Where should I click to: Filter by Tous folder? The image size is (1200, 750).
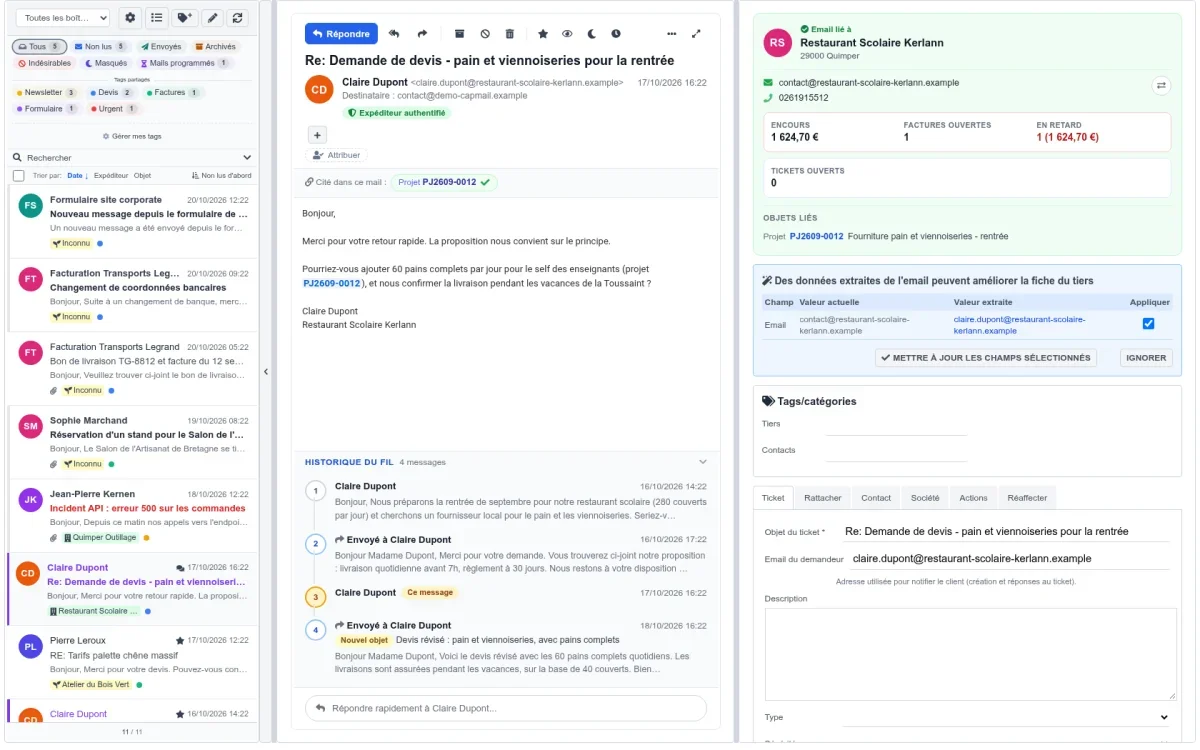[40, 47]
